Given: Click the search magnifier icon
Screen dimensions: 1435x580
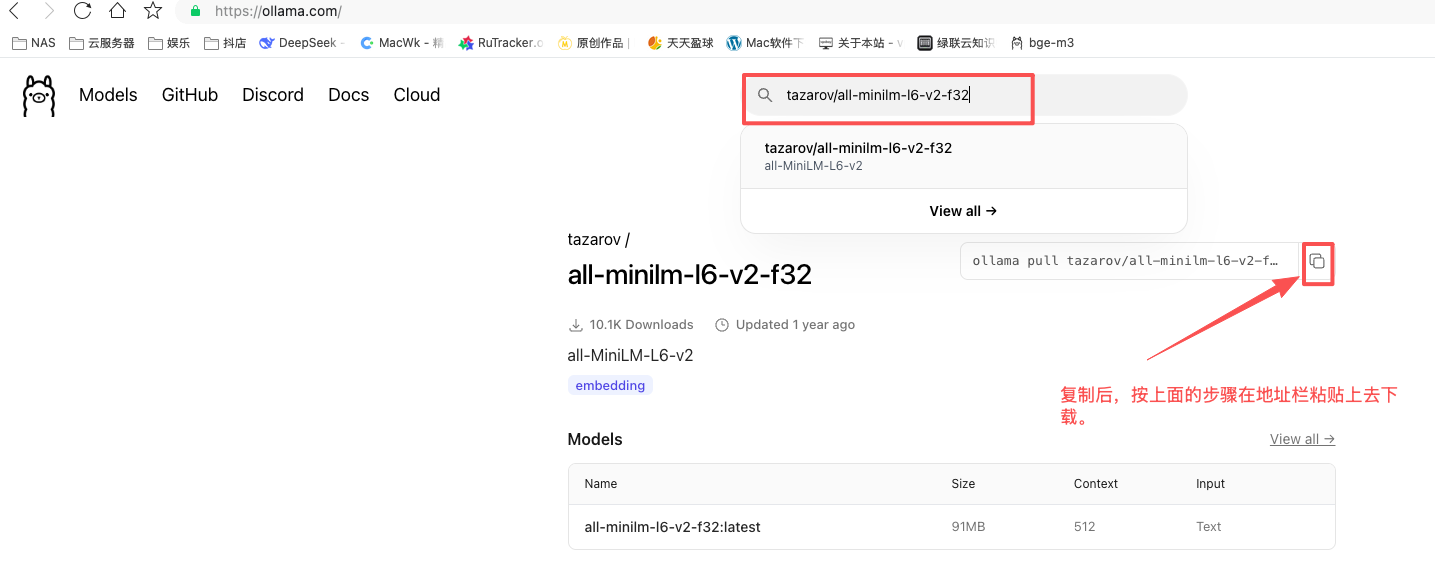Looking at the screenshot, I should [x=764, y=95].
